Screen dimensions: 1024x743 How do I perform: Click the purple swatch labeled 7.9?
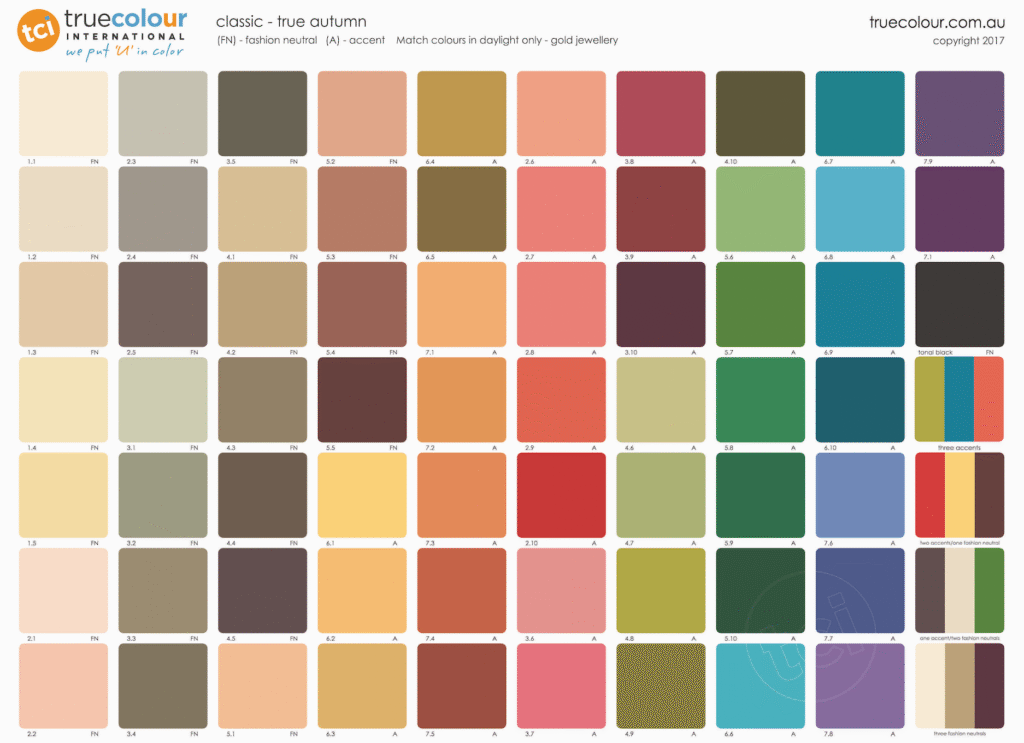pyautogui.click(x=960, y=113)
